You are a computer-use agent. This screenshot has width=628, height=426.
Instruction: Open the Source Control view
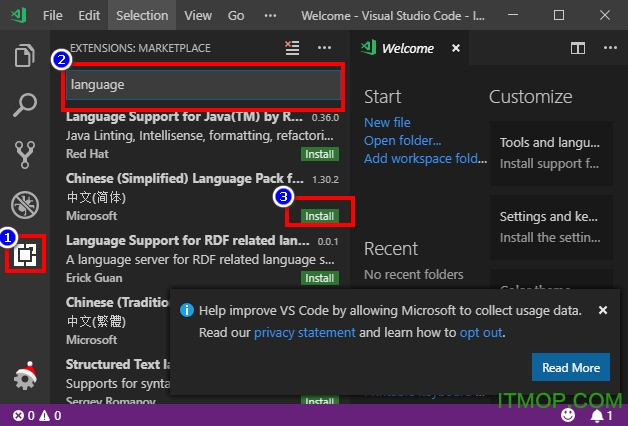click(25, 155)
